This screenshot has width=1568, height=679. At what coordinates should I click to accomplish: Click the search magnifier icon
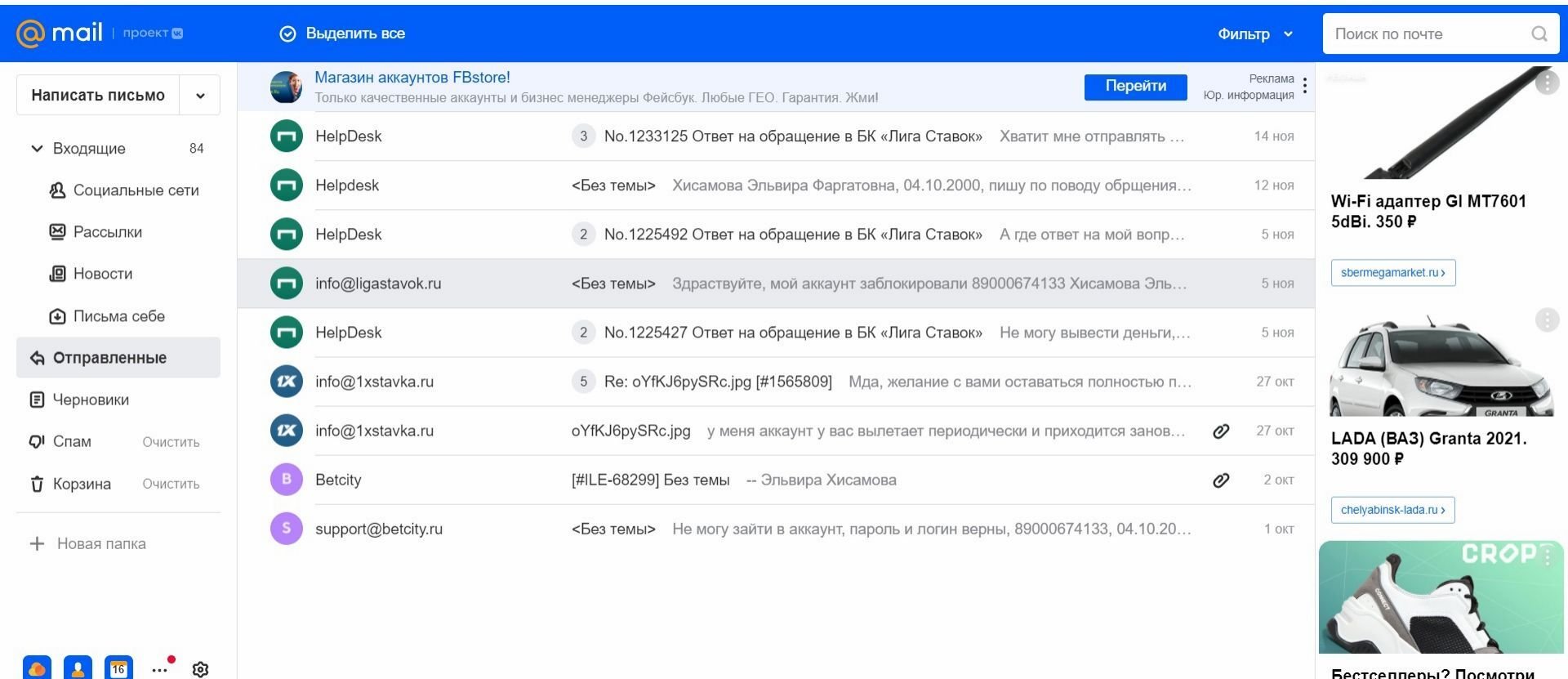(x=1539, y=34)
